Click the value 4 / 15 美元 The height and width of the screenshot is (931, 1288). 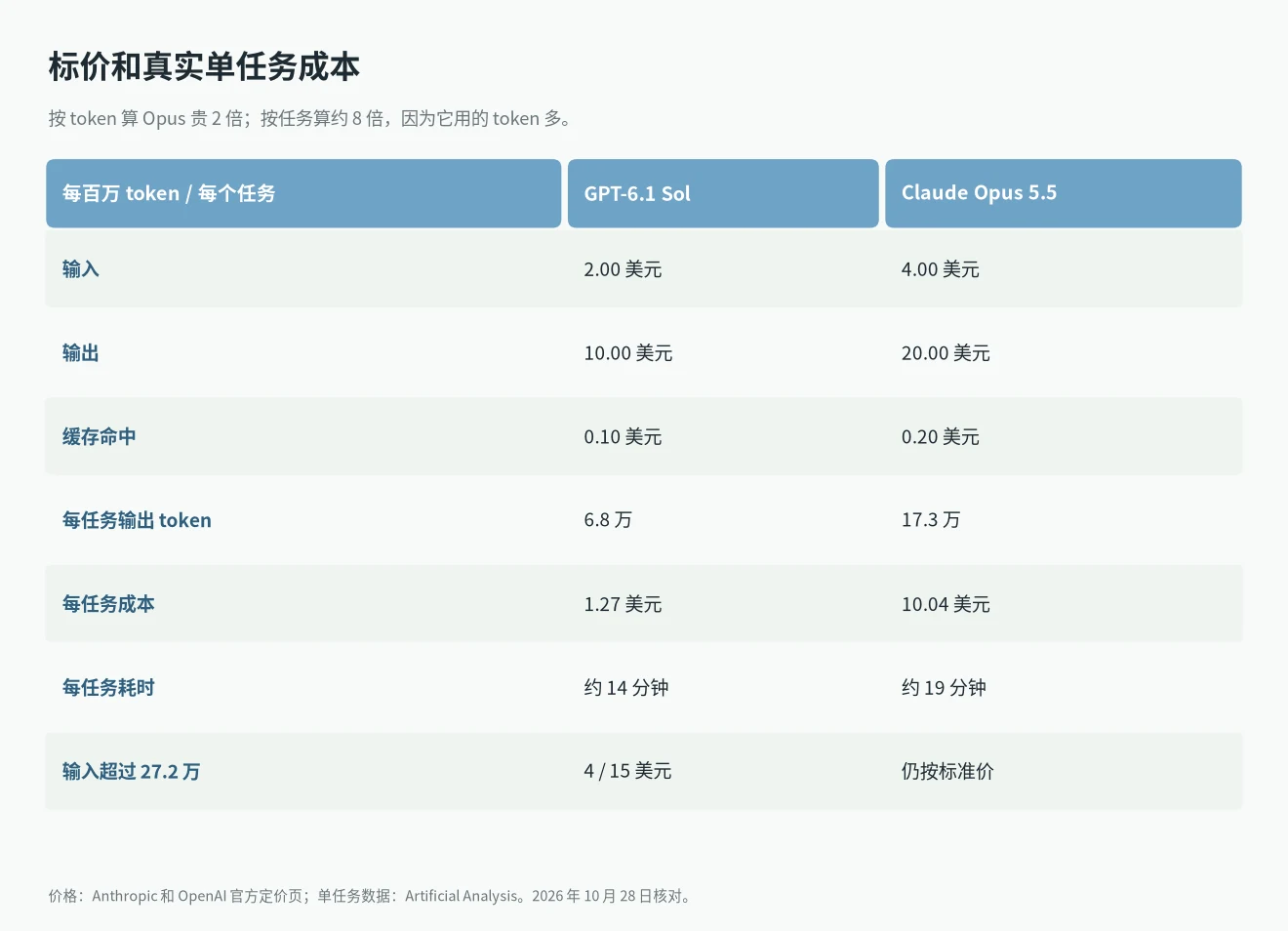[x=627, y=771]
